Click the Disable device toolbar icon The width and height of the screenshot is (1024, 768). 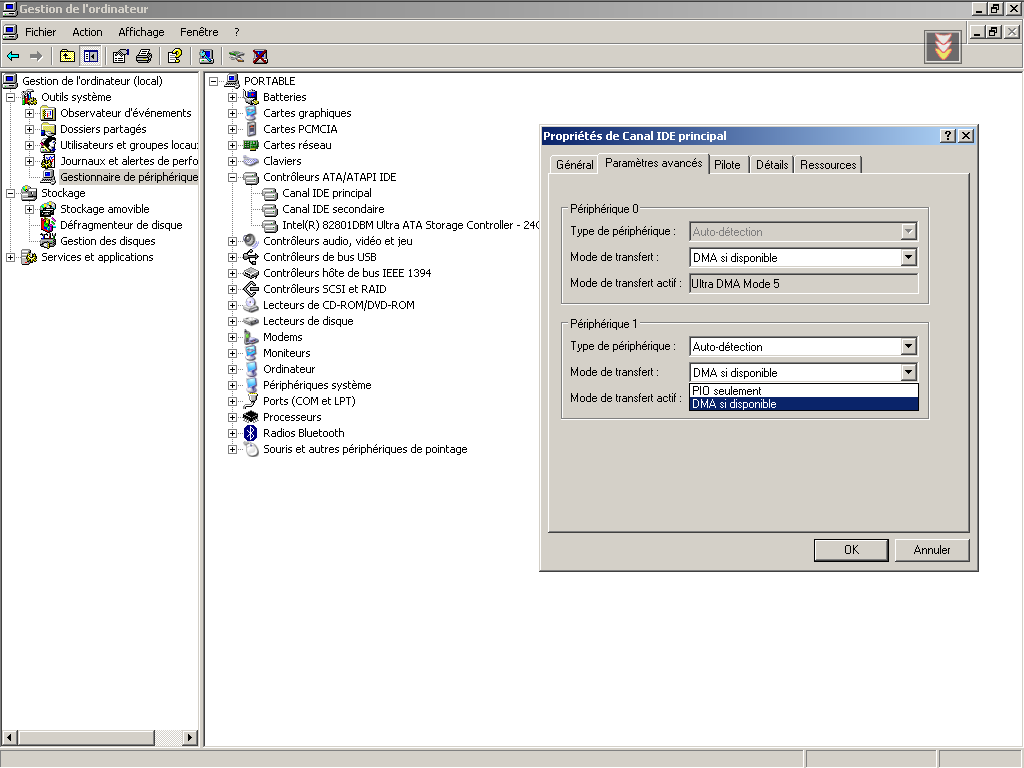click(236, 57)
